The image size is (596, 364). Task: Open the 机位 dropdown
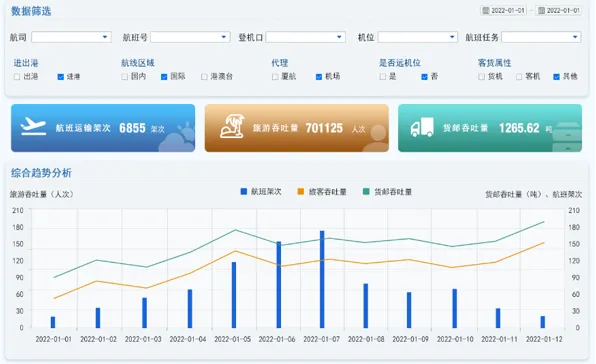[x=417, y=37]
